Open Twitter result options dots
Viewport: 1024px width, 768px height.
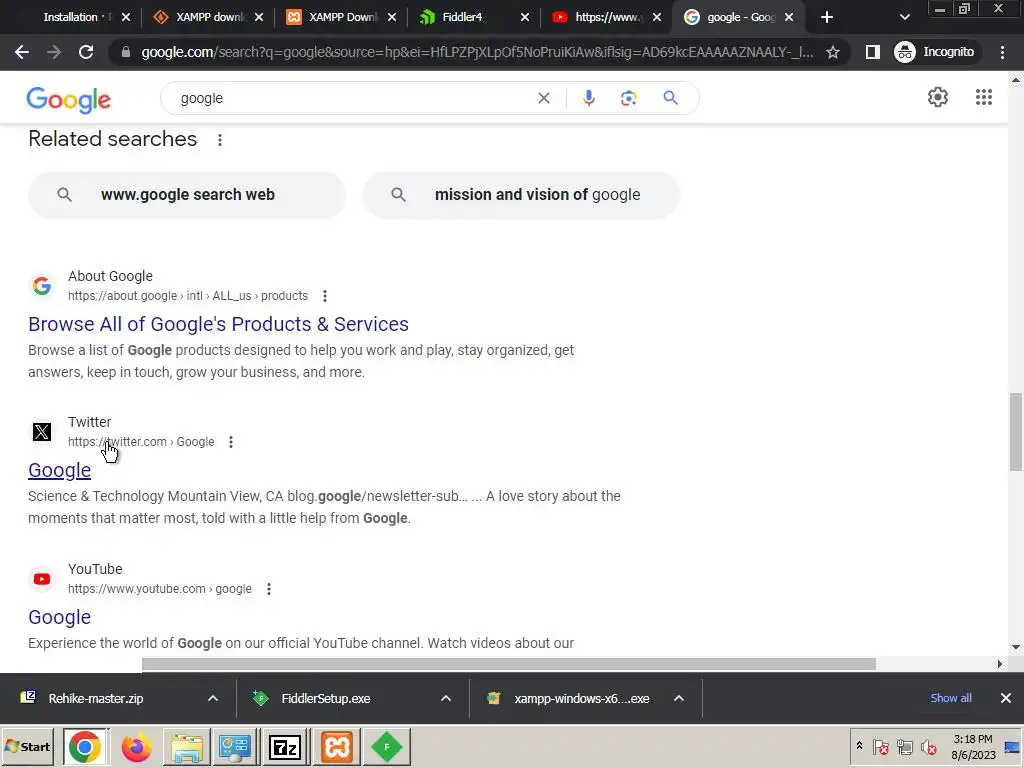pyautogui.click(x=231, y=442)
